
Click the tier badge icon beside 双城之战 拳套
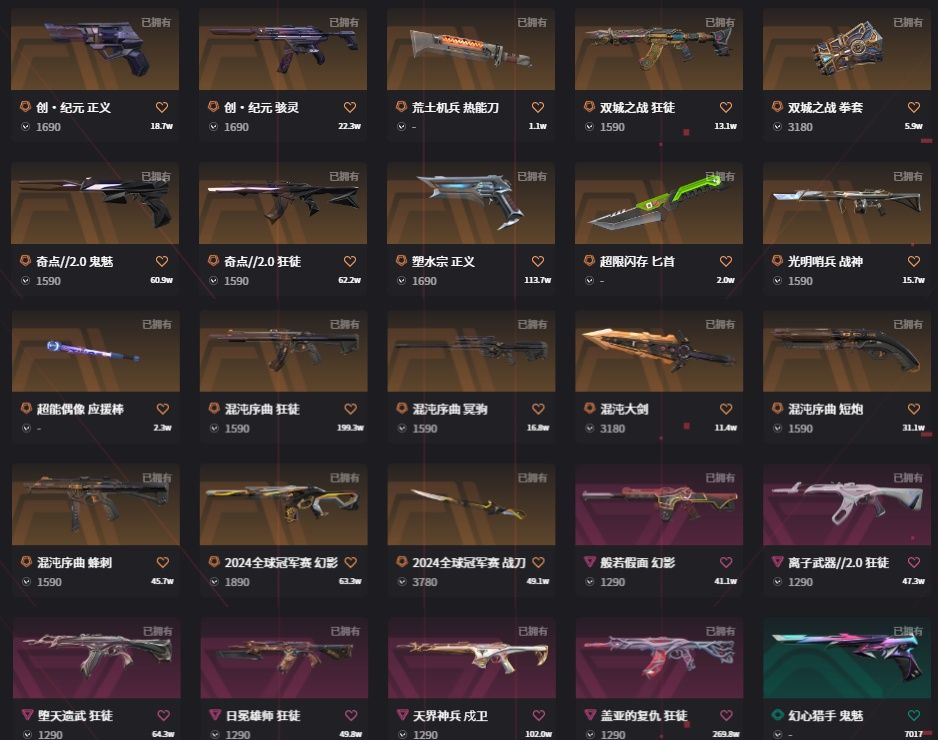coord(777,106)
